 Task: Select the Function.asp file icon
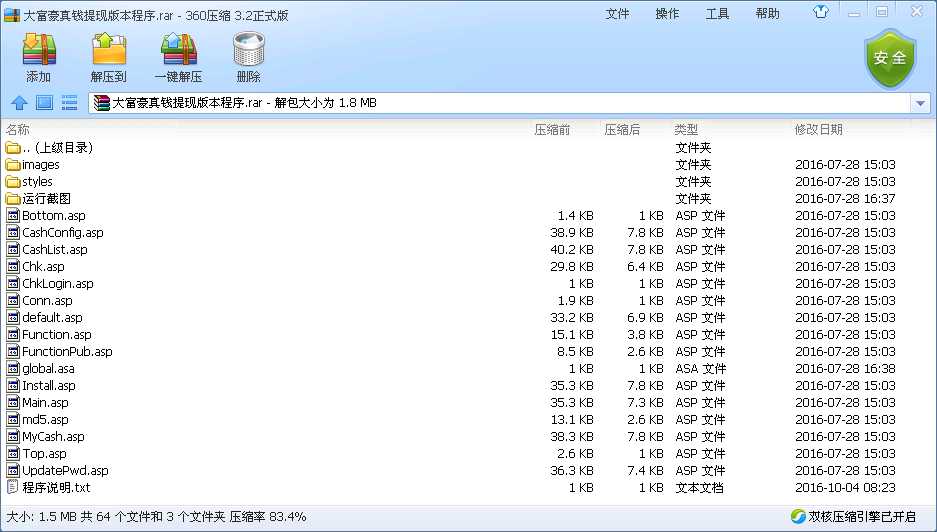coord(13,335)
